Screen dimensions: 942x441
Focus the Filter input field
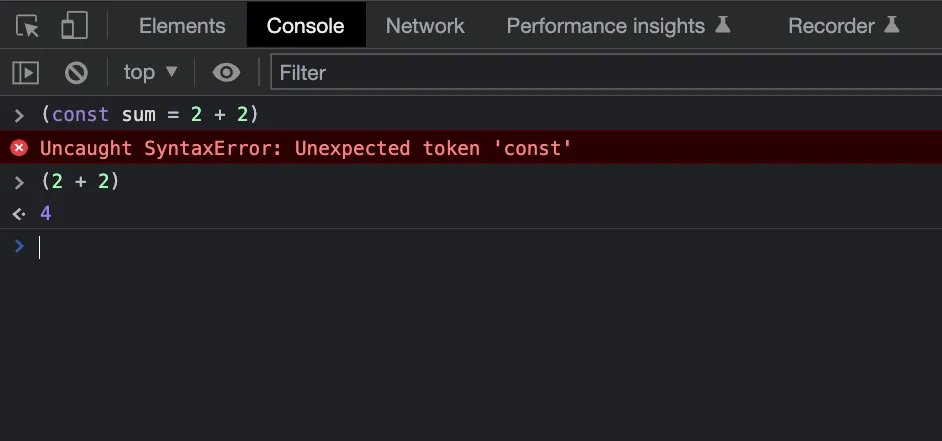[606, 72]
